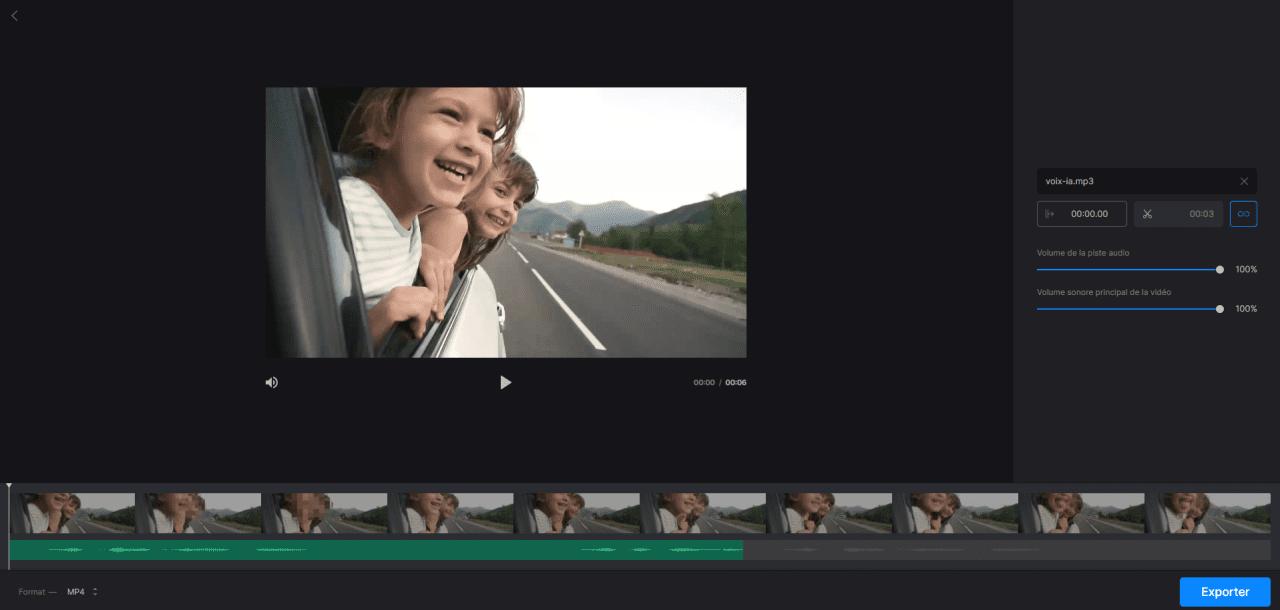The height and width of the screenshot is (610, 1280).
Task: Play the video preview
Action: [x=506, y=382]
